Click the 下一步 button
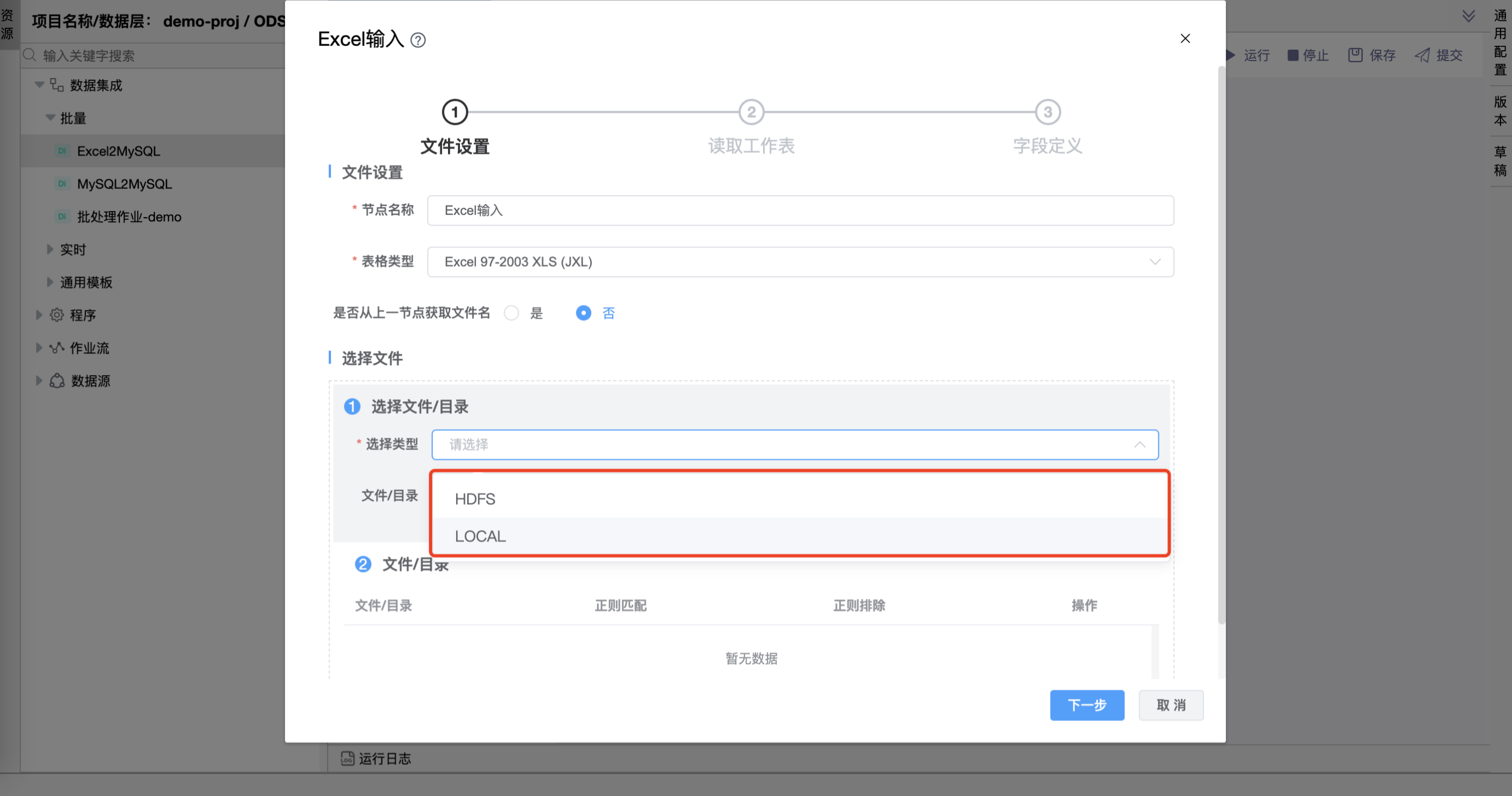 click(x=1087, y=705)
